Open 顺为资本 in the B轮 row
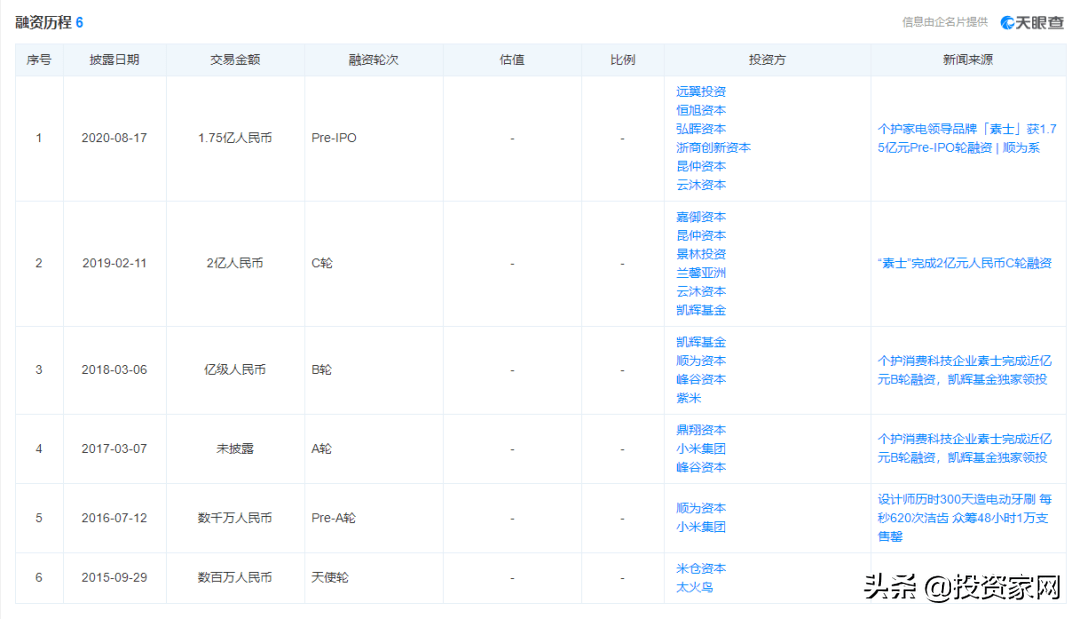This screenshot has height=619, width=1080. pyautogui.click(x=700, y=361)
